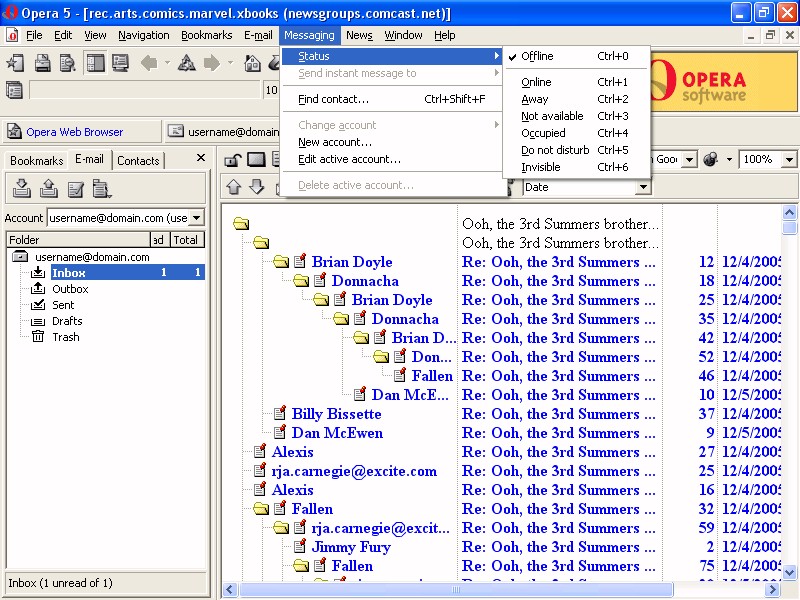
Task: Set status to Invisible
Action: coord(577,167)
